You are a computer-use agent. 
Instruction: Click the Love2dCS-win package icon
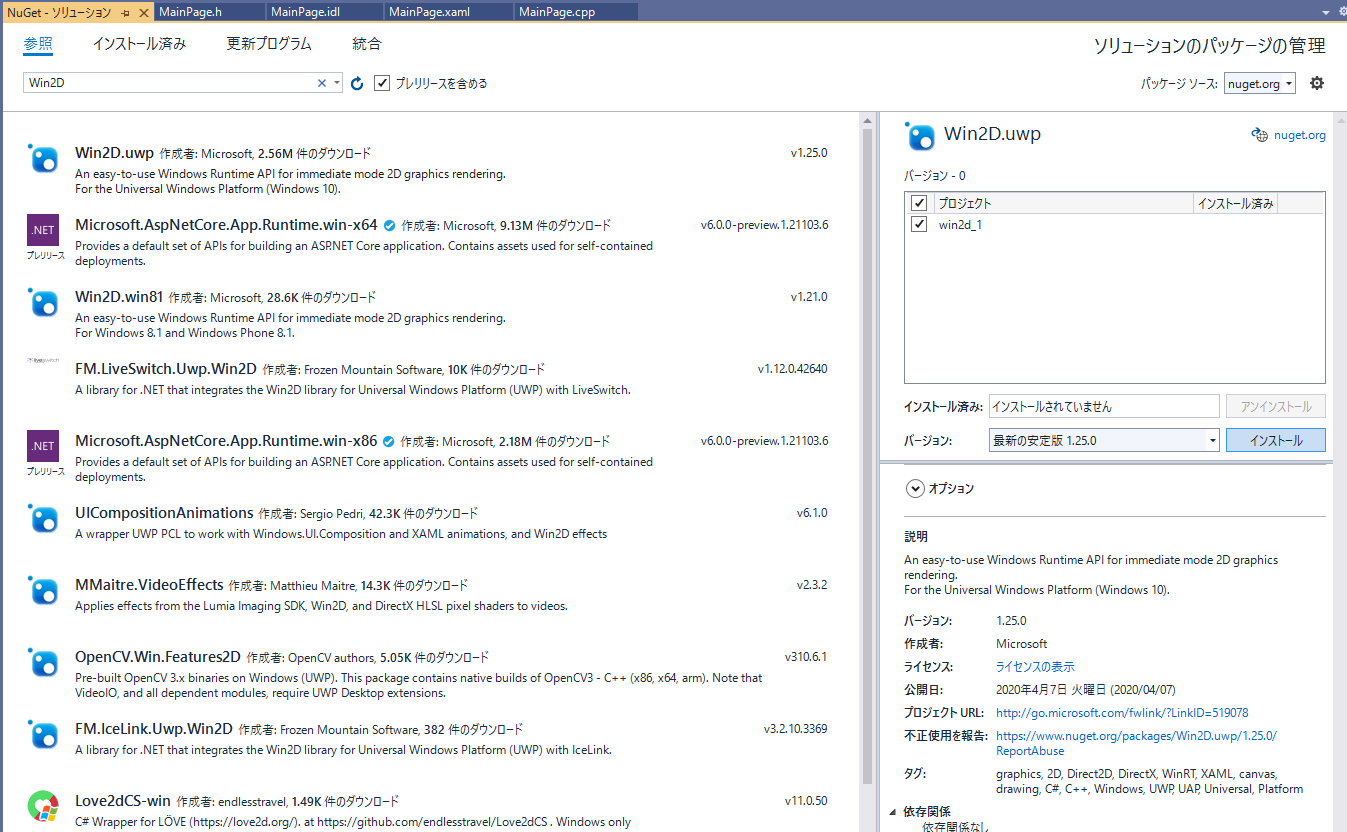(43, 806)
